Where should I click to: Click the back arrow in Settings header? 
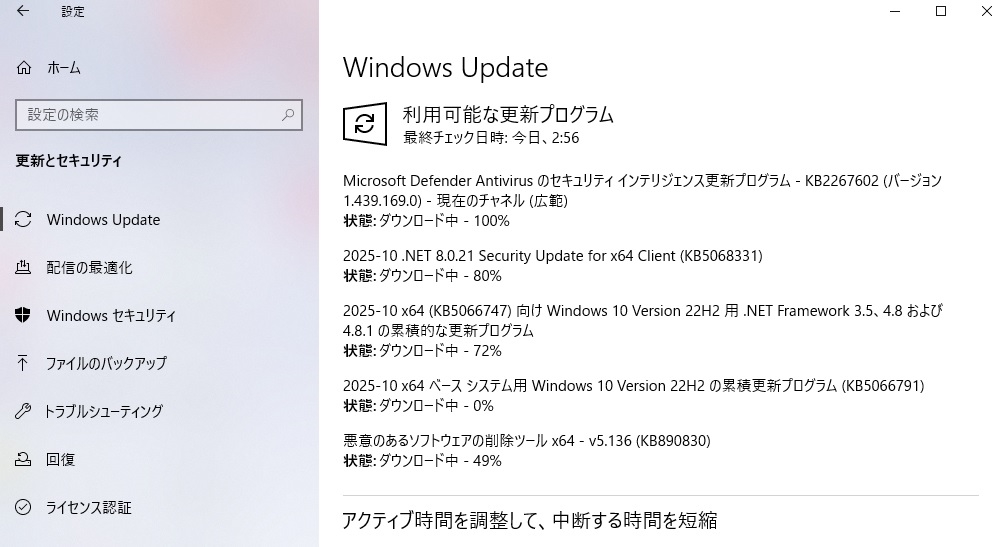(x=23, y=12)
